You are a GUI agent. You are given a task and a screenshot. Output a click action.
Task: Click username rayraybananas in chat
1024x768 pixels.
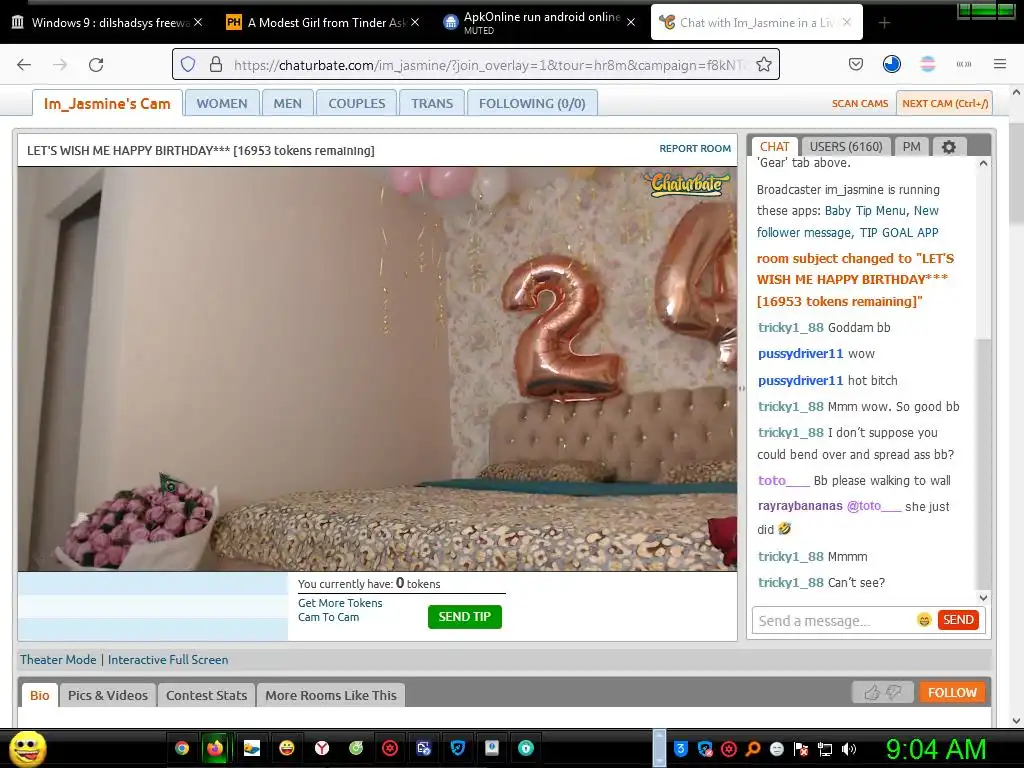click(x=800, y=506)
